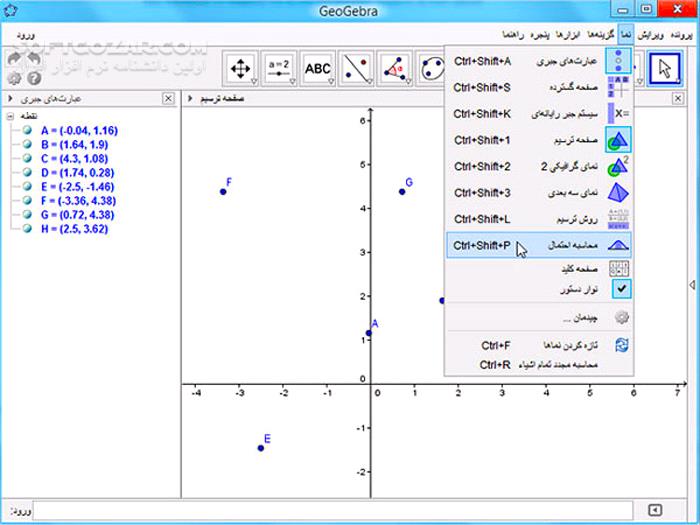700x525 pixels.
Task: Click point F in the graphics view
Action: coord(223,192)
